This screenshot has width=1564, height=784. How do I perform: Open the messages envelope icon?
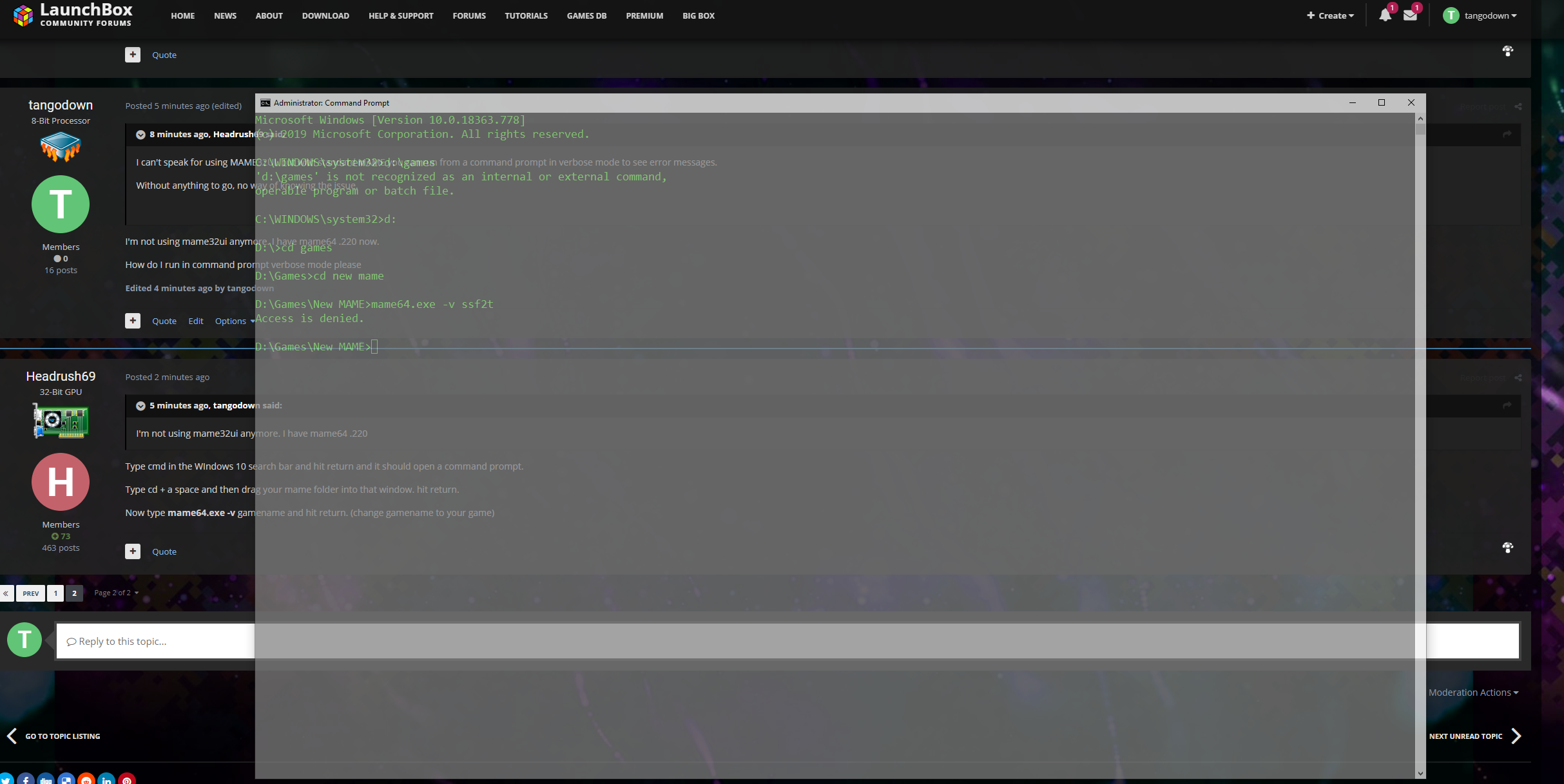(x=1410, y=15)
